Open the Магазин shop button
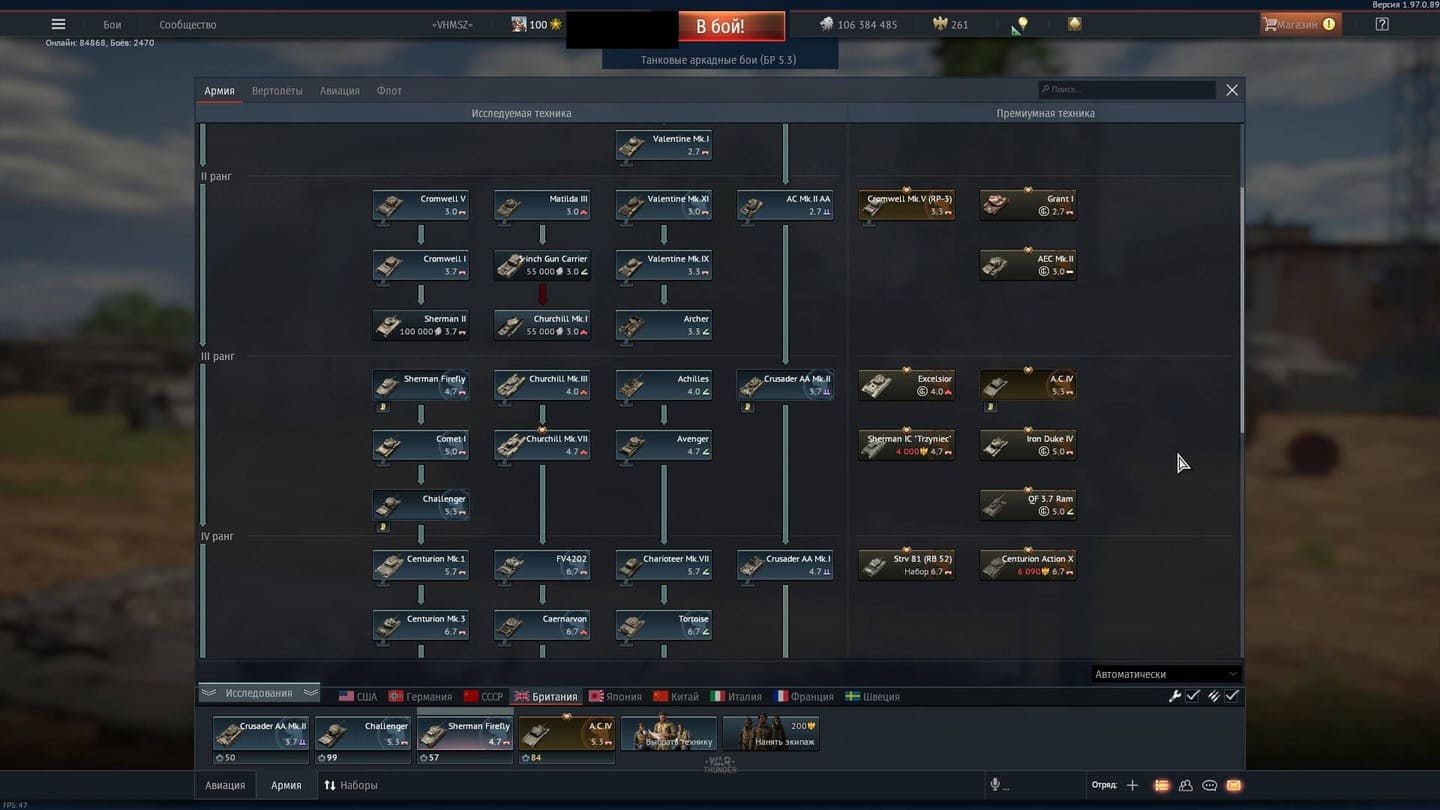This screenshot has height=810, width=1440. 1299,24
